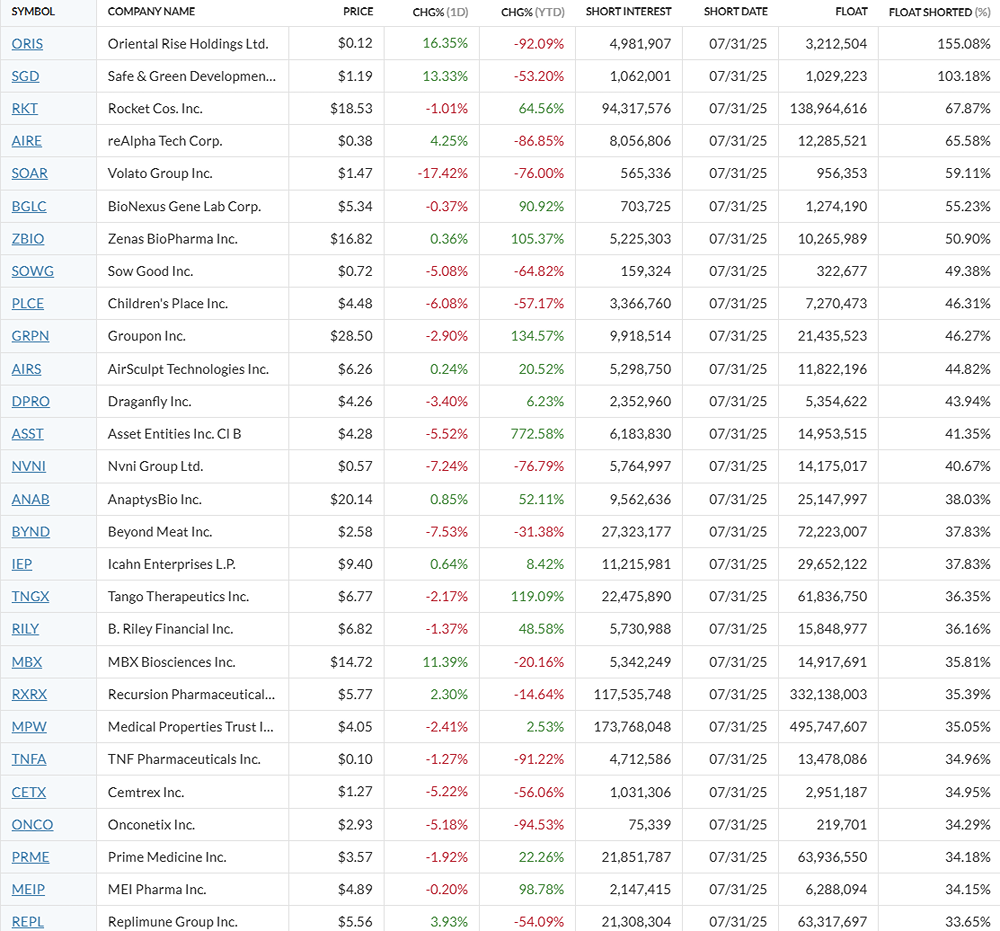This screenshot has width=1000, height=931.
Task: Open the MEIP ticker link
Action: [28, 890]
